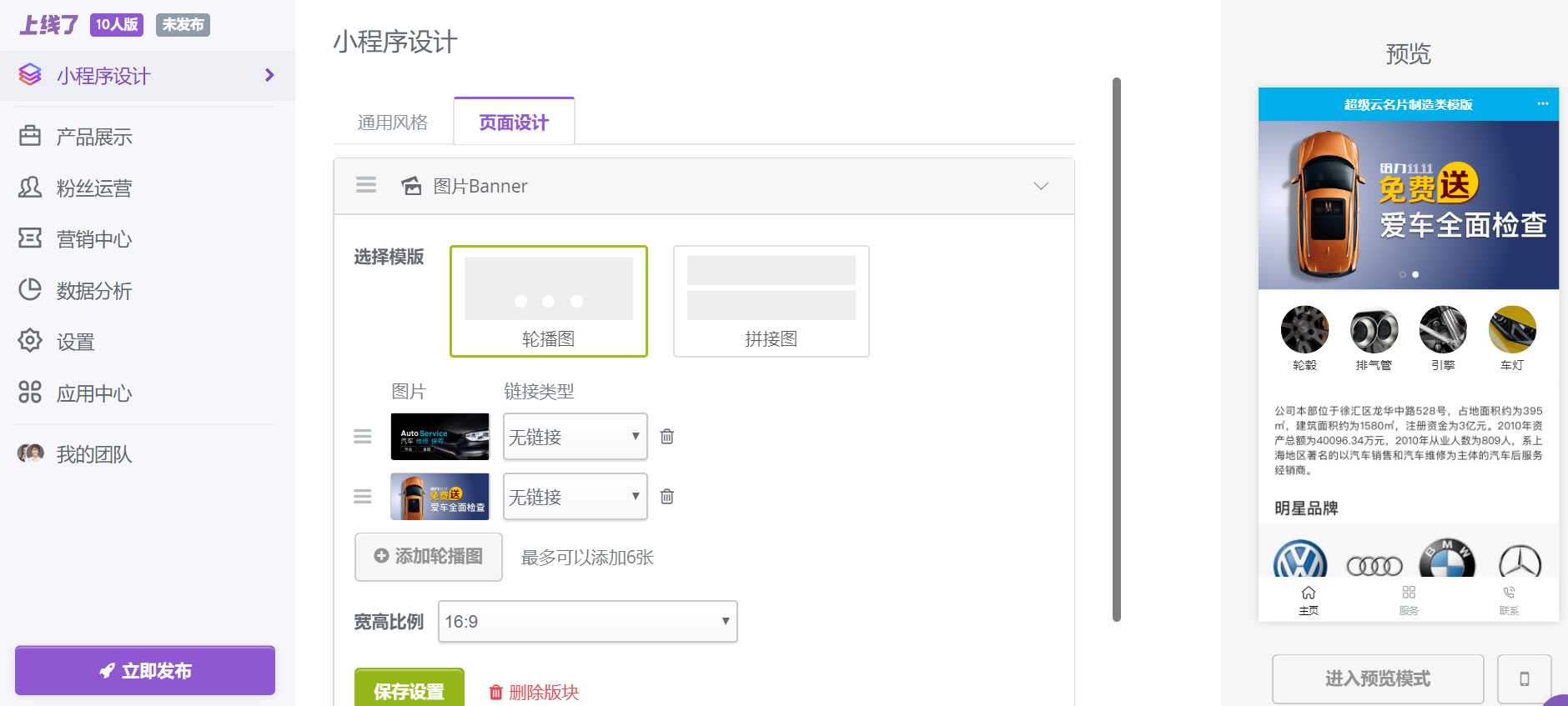The width and height of the screenshot is (1568, 706).
Task: Click the 粉丝运营 users icon
Action: (30, 188)
